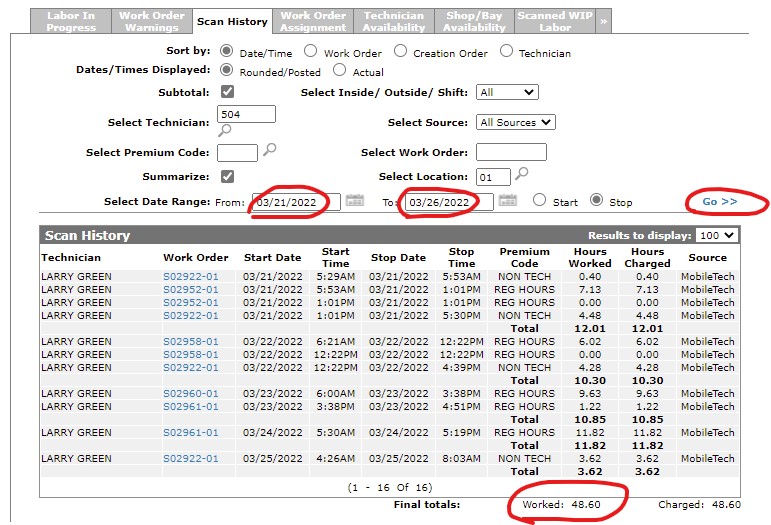The width and height of the screenshot is (771, 525).
Task: Select Work Order sort radio button
Action: pos(310,51)
